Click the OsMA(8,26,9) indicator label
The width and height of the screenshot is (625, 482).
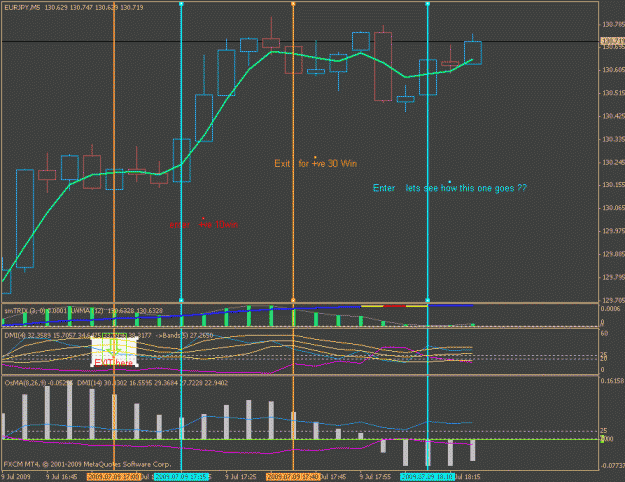pos(25,383)
